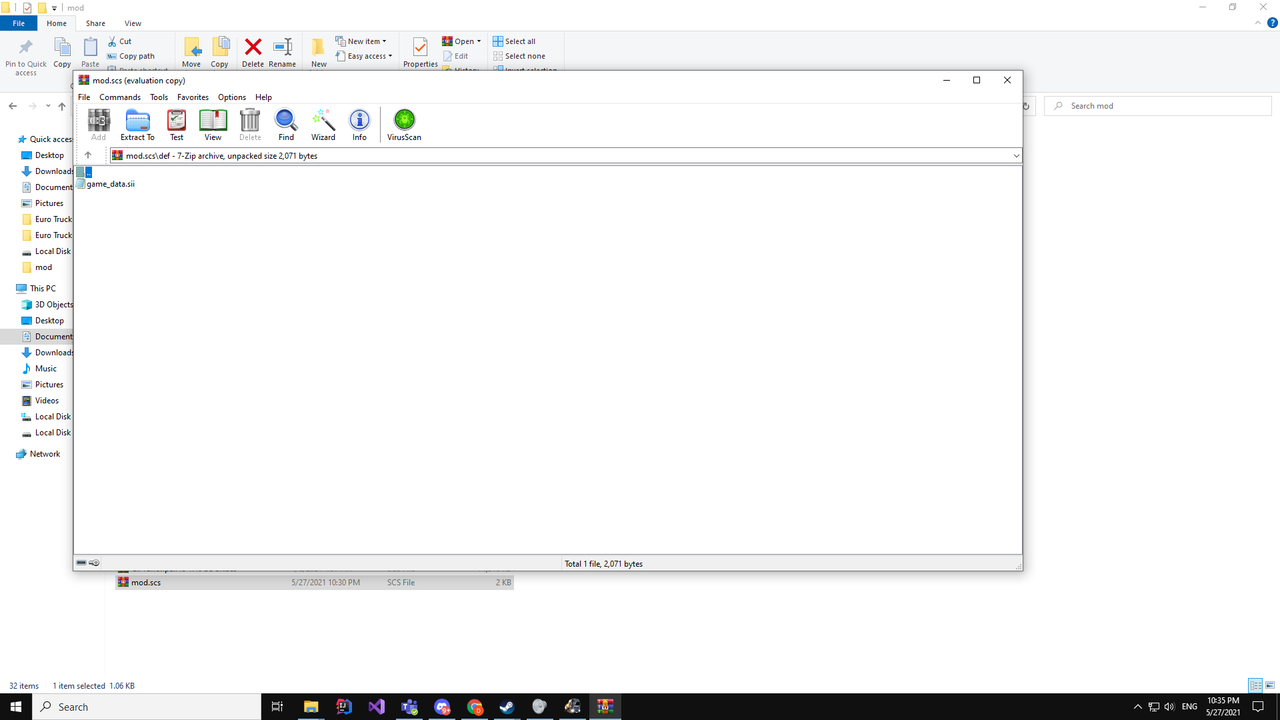Open the Commands menu

click(x=120, y=97)
